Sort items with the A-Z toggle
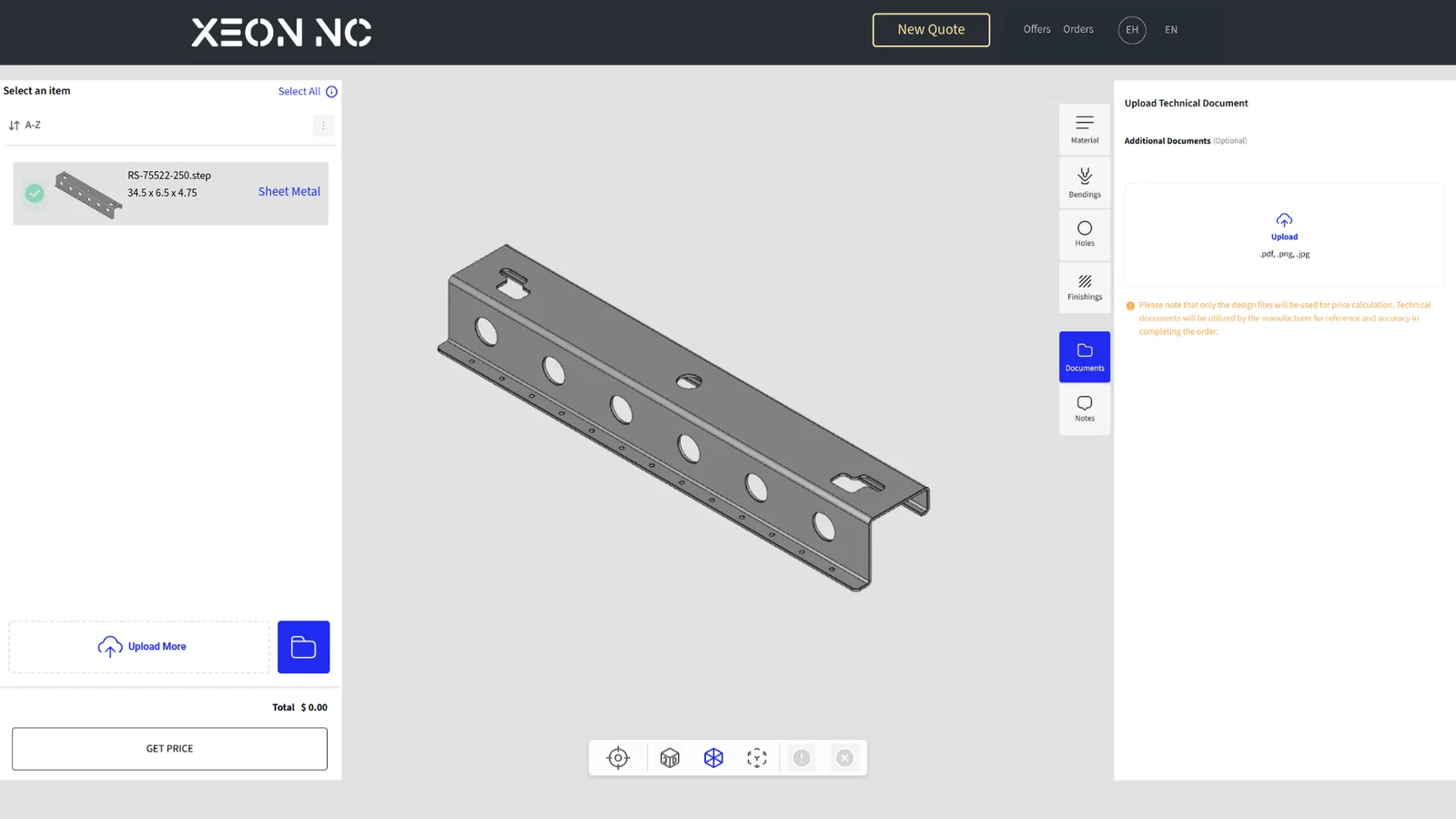The height and width of the screenshot is (819, 1456). click(x=25, y=126)
